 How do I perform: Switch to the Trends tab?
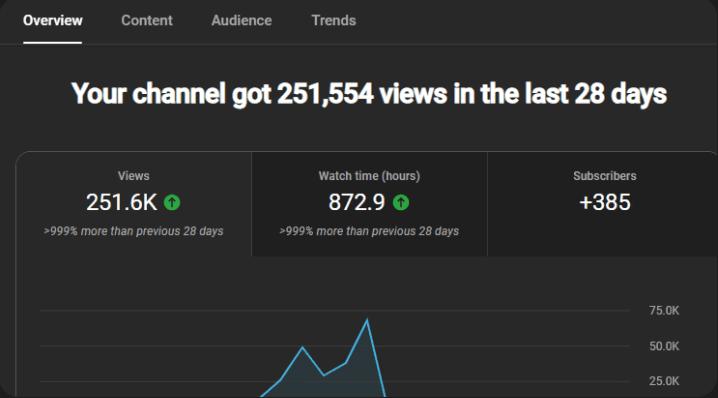[333, 21]
